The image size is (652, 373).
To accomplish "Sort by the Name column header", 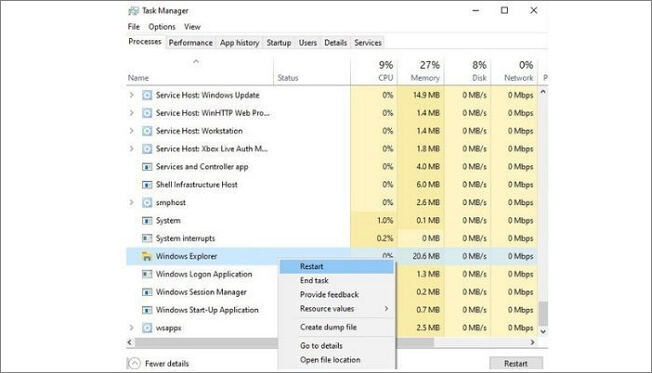I will pyautogui.click(x=138, y=78).
